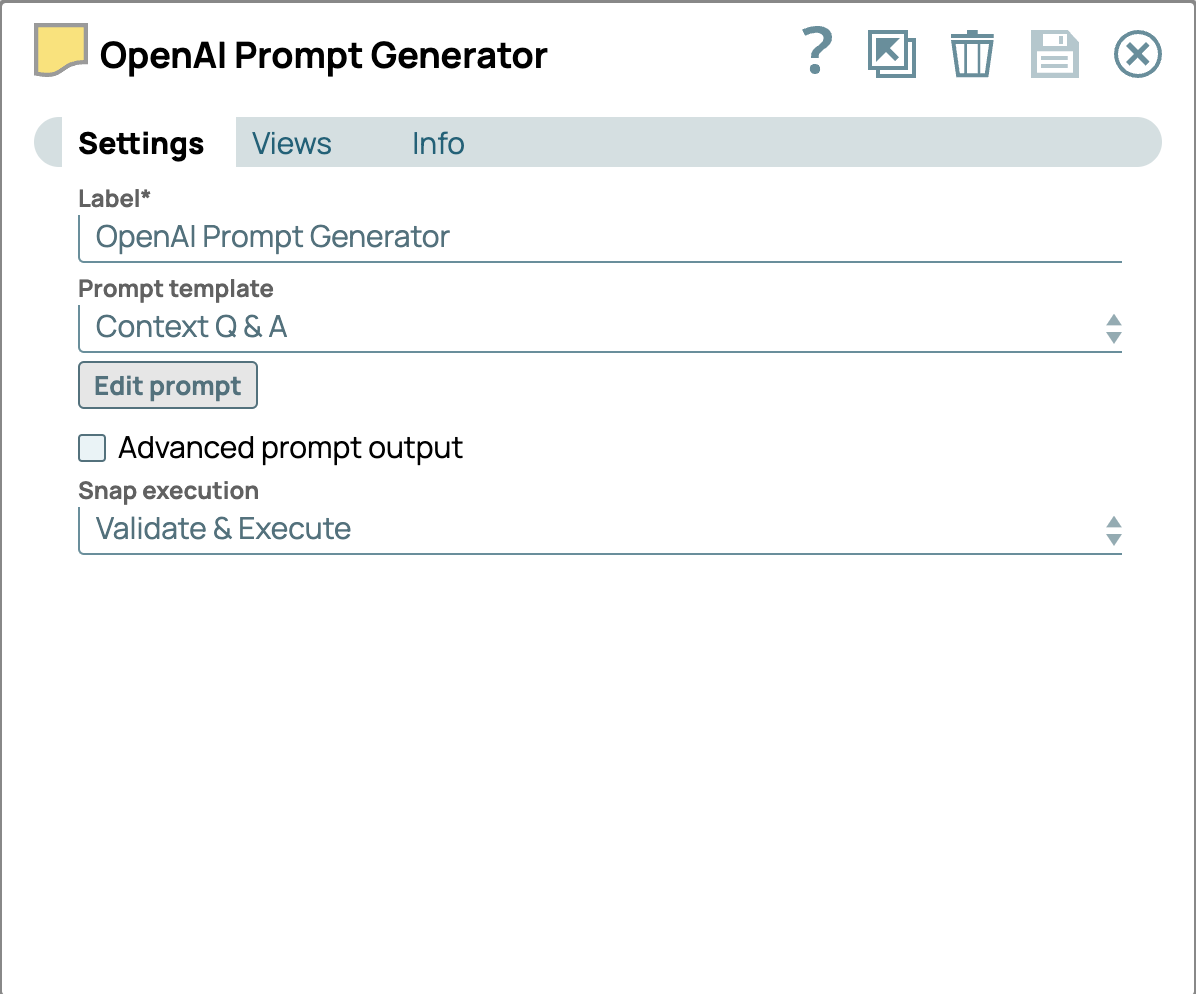The image size is (1196, 994).
Task: Close the dialog with the X icon
Action: coord(1137,54)
